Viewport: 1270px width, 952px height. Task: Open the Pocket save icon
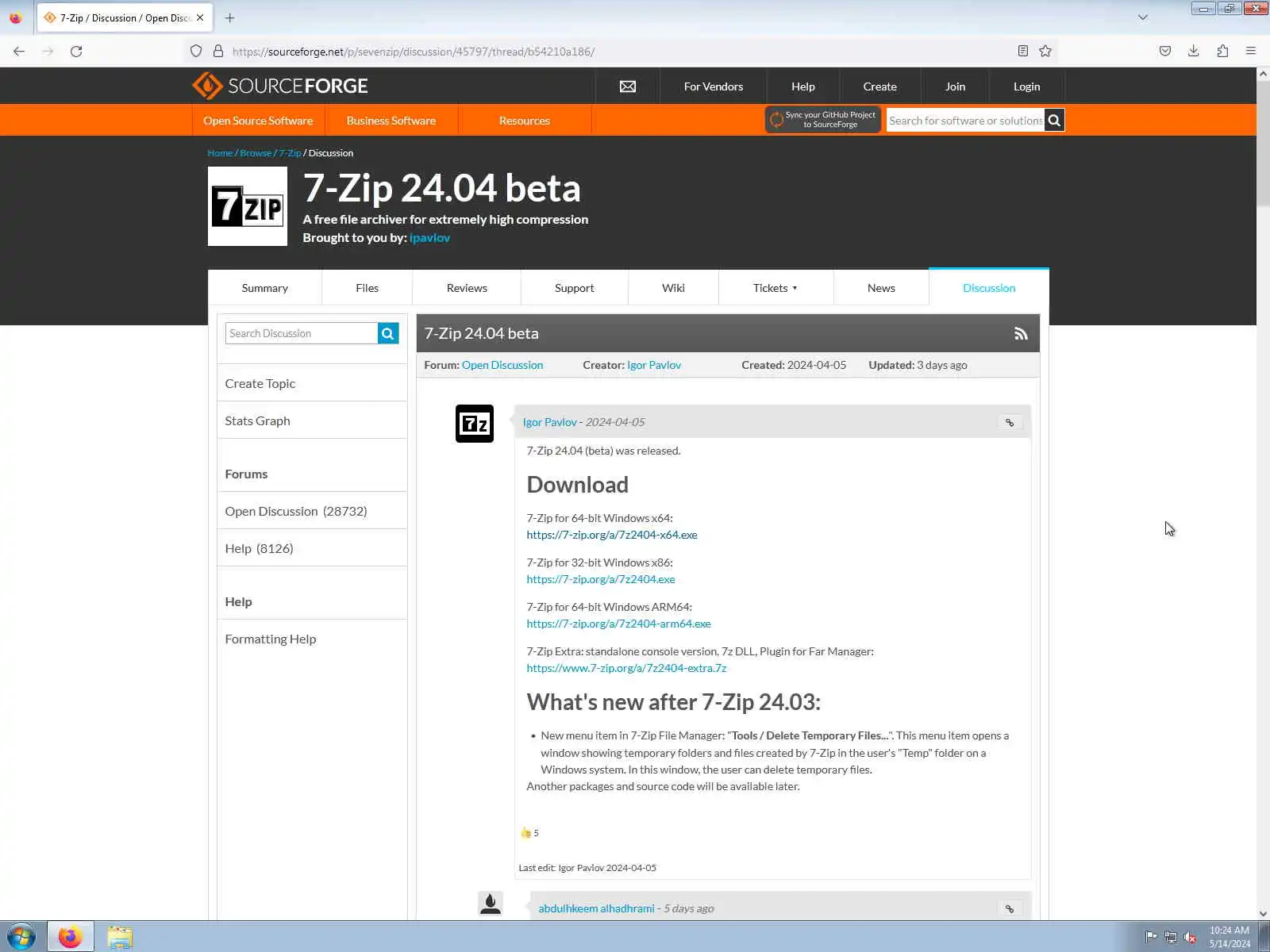[x=1165, y=52]
